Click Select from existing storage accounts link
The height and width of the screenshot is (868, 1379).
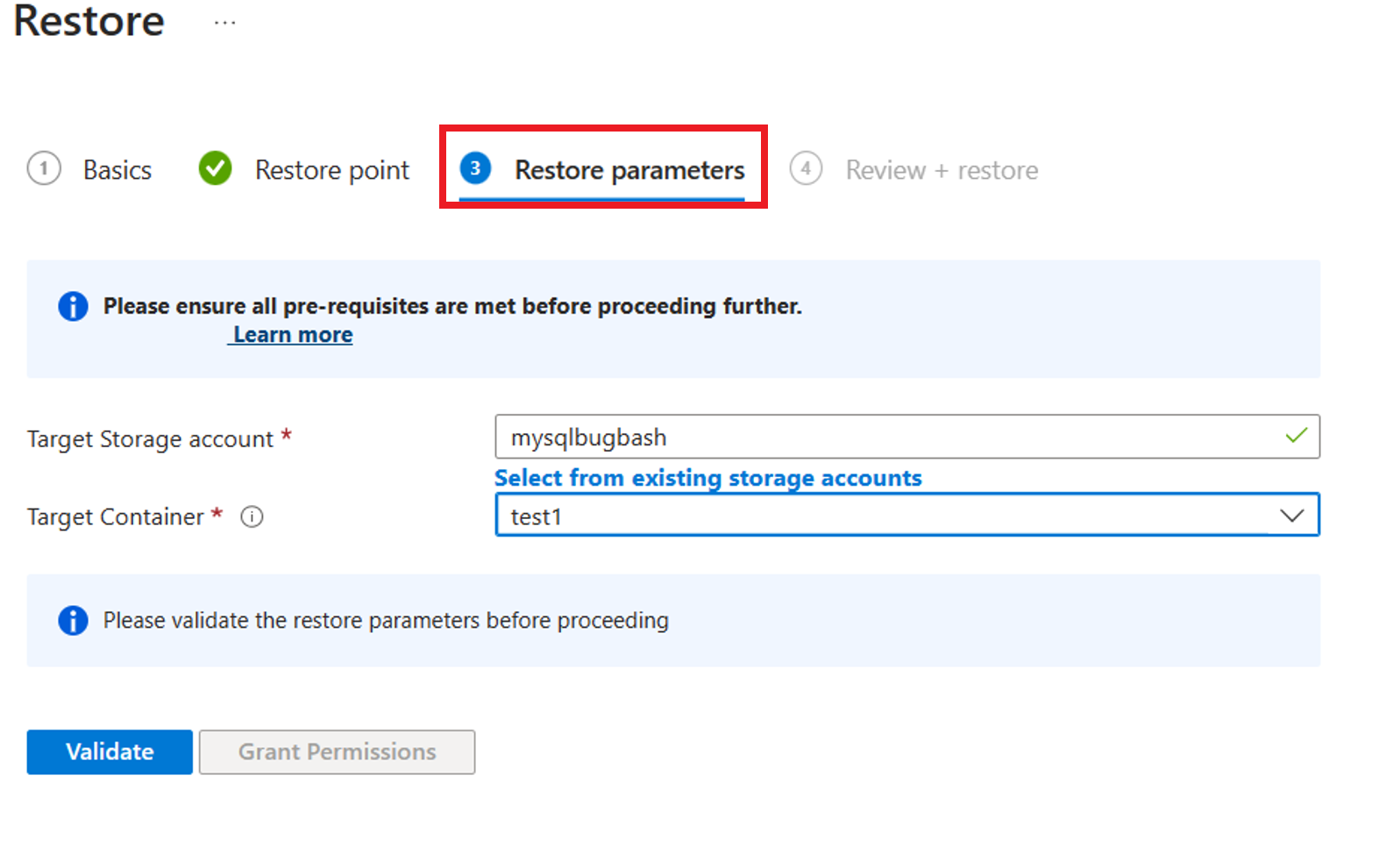pyautogui.click(x=708, y=478)
